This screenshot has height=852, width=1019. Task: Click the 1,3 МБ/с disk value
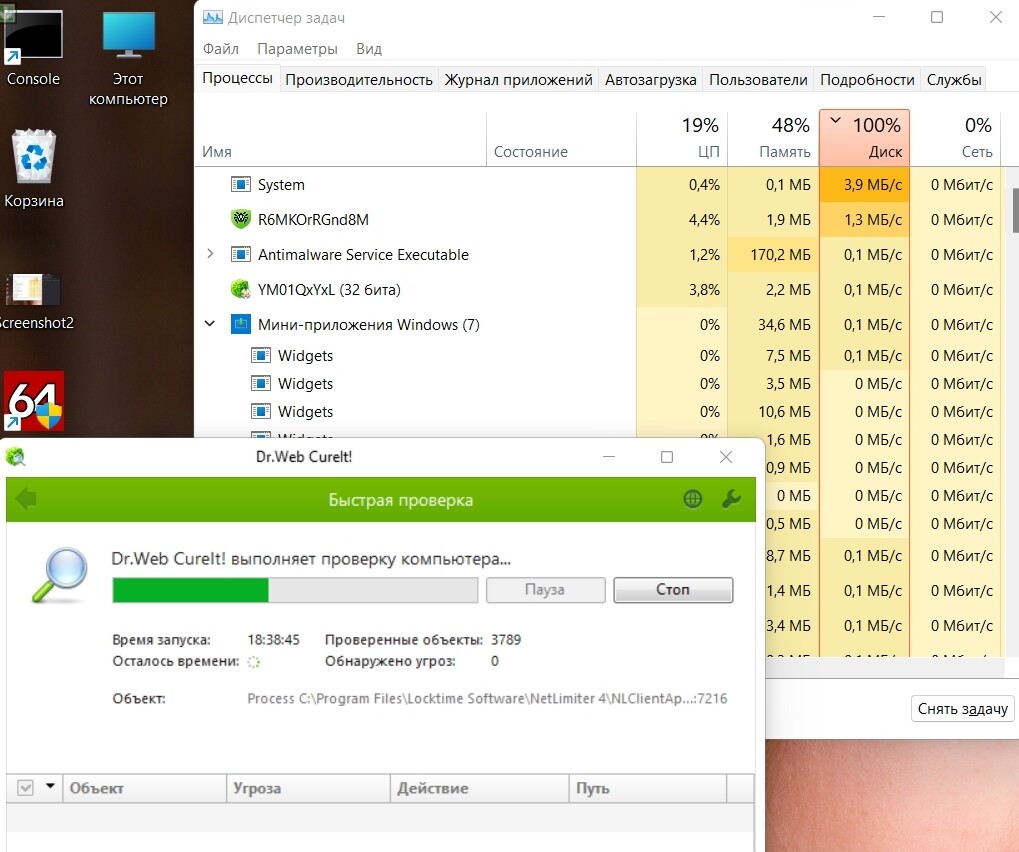(872, 220)
